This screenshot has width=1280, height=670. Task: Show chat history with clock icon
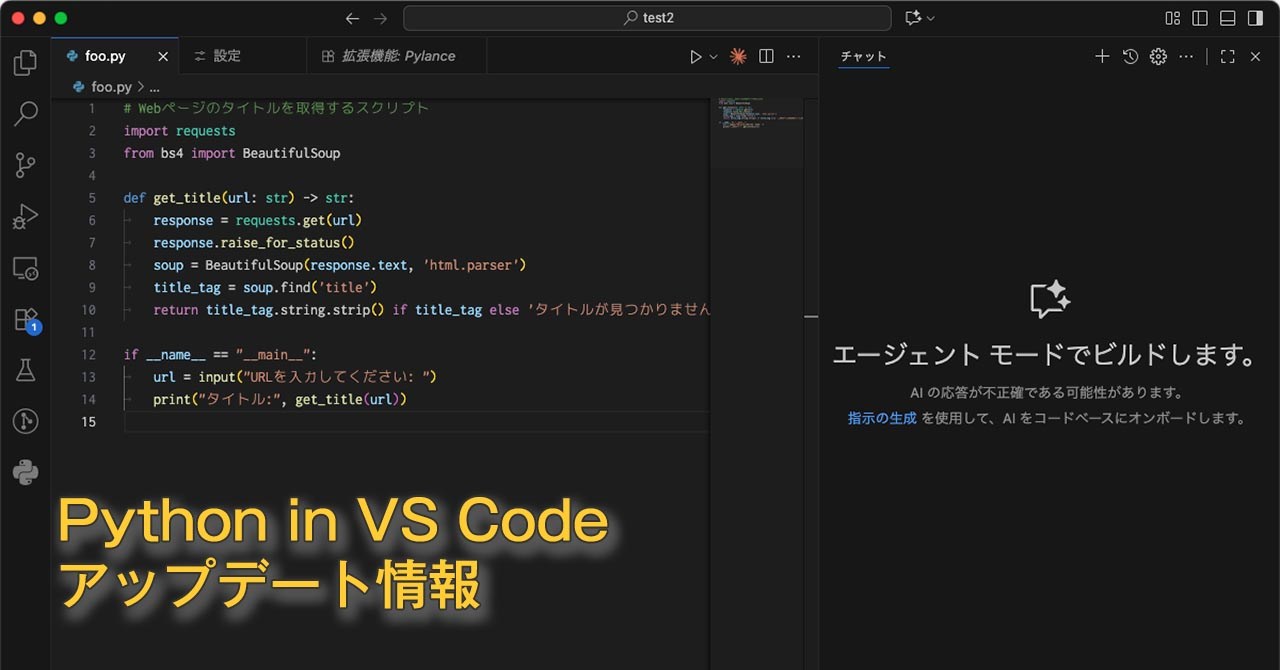point(1130,57)
